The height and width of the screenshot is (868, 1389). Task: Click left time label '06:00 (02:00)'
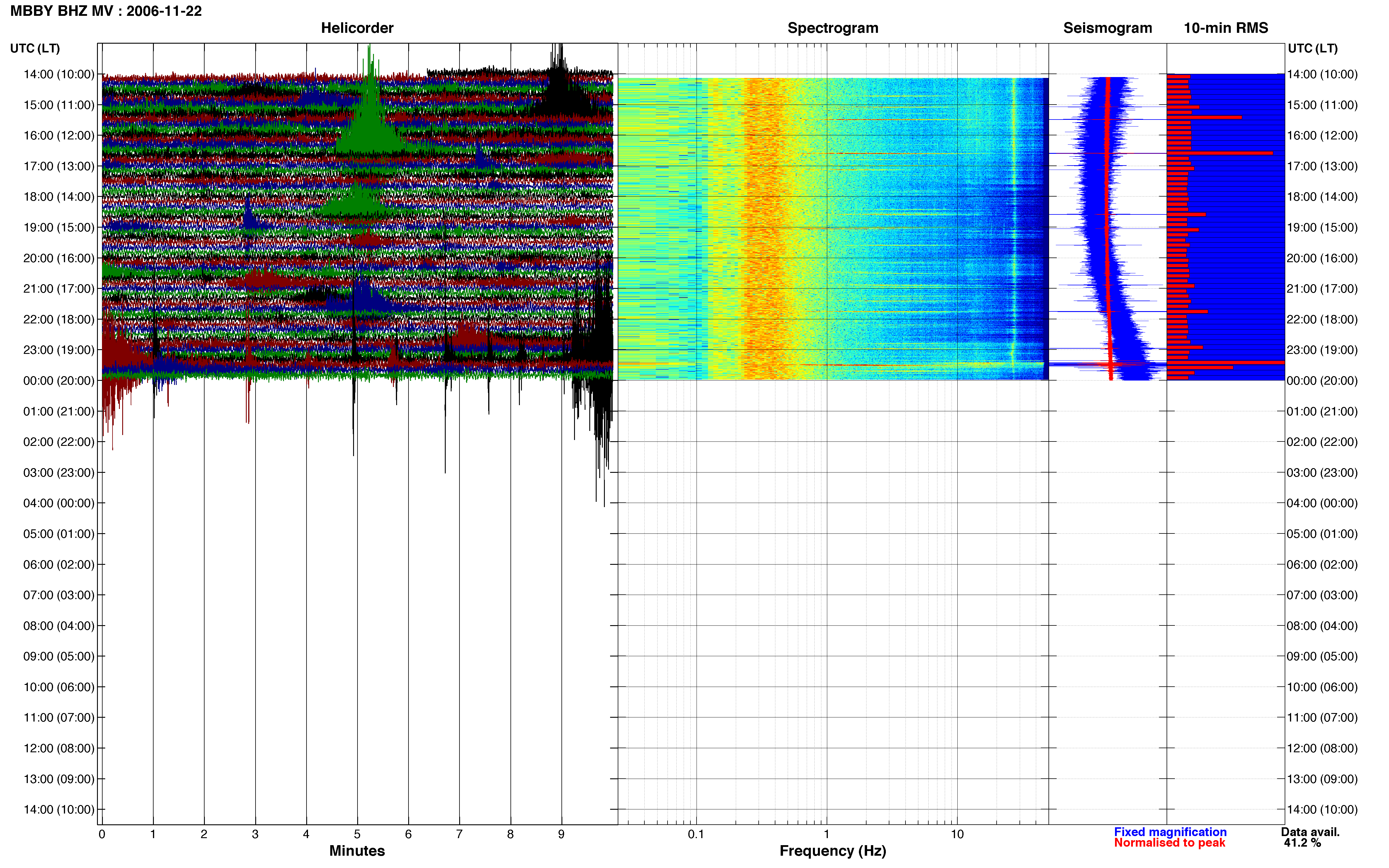click(59, 564)
